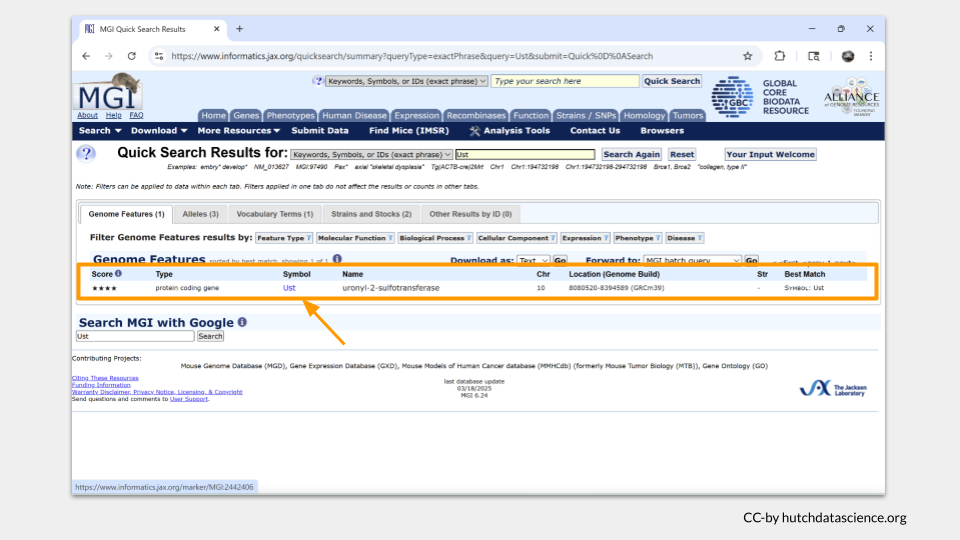Open the Strains / SNPs menu tab

(586, 115)
